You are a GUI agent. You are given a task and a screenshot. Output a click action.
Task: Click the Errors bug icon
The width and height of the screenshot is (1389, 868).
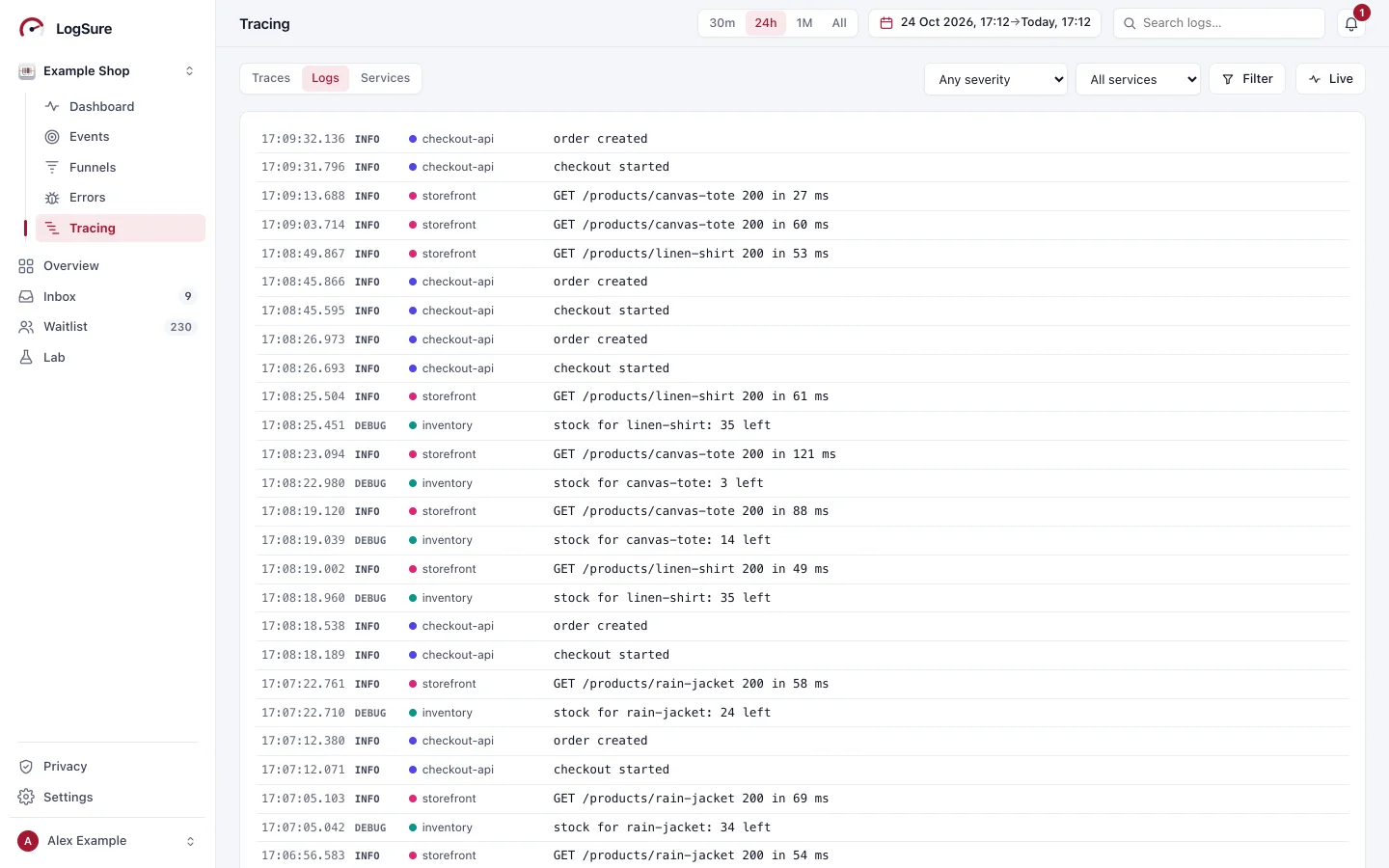tap(52, 198)
